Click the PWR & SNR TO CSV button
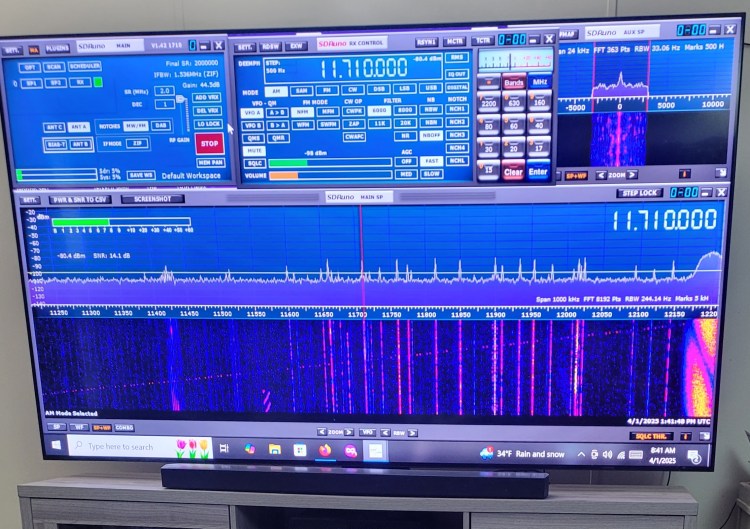The image size is (750, 529). pos(82,199)
